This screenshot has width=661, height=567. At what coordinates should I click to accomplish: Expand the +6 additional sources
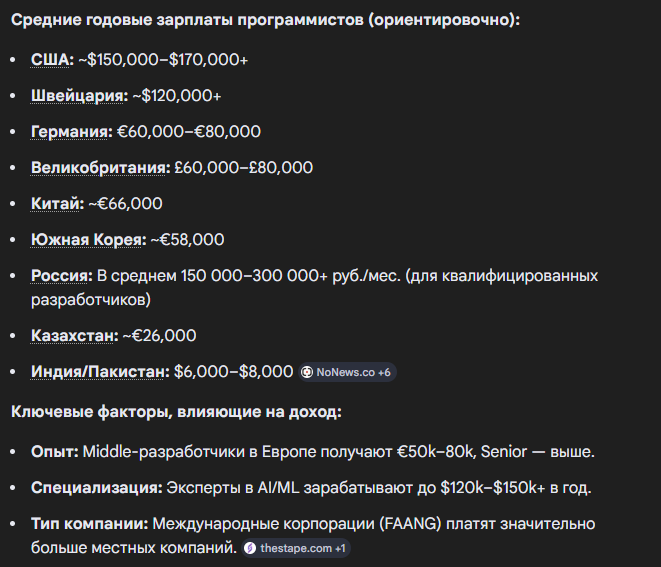[x=384, y=372]
